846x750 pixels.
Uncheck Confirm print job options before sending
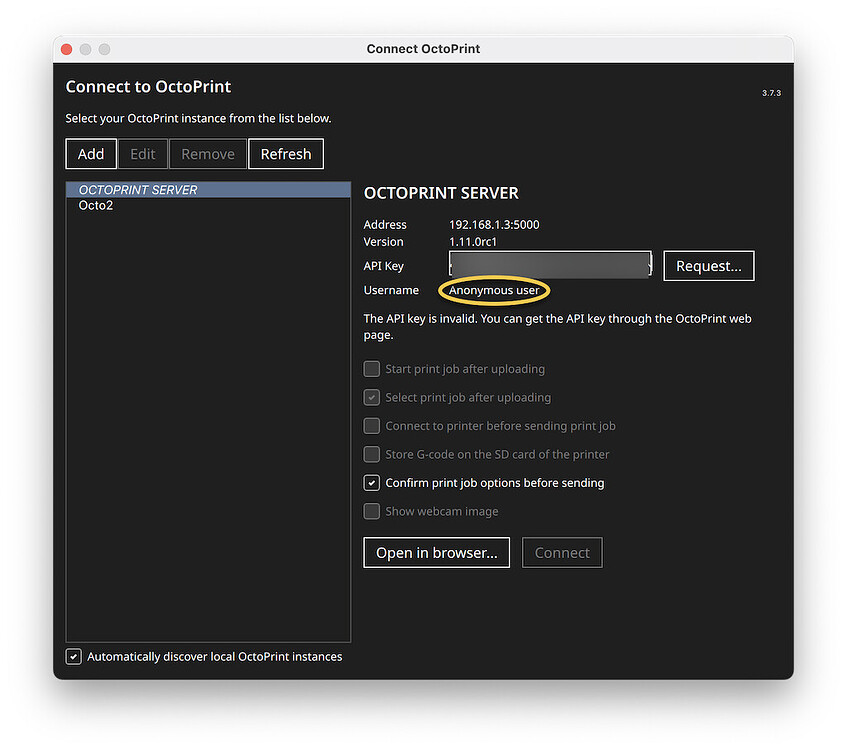(x=371, y=482)
